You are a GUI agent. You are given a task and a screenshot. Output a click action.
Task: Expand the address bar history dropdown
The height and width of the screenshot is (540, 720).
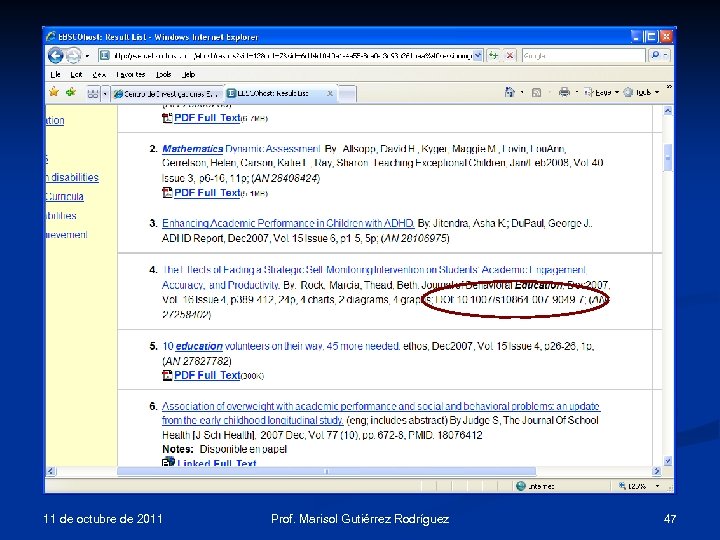pos(478,56)
